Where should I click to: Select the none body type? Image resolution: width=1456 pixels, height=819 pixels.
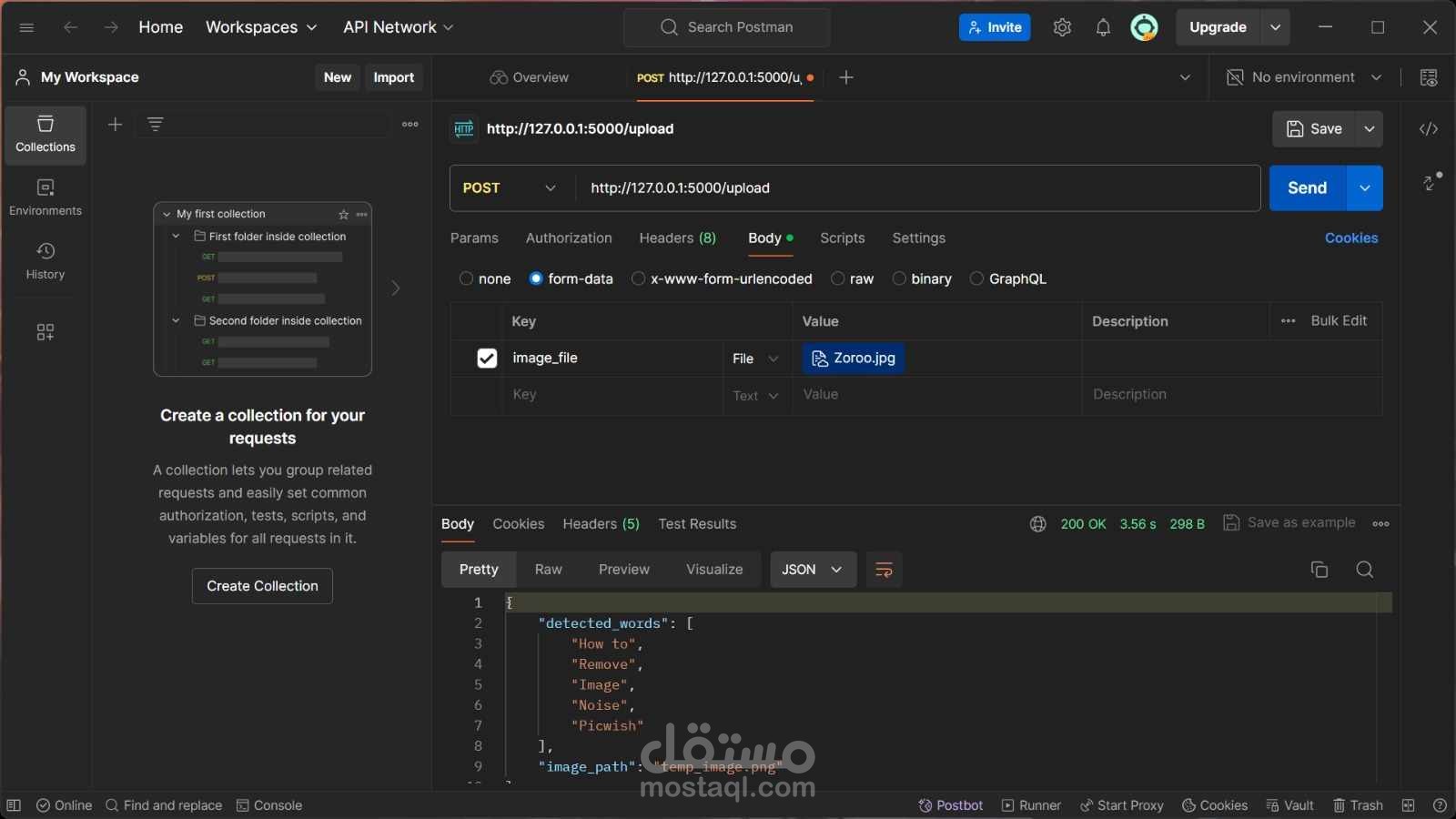click(466, 278)
